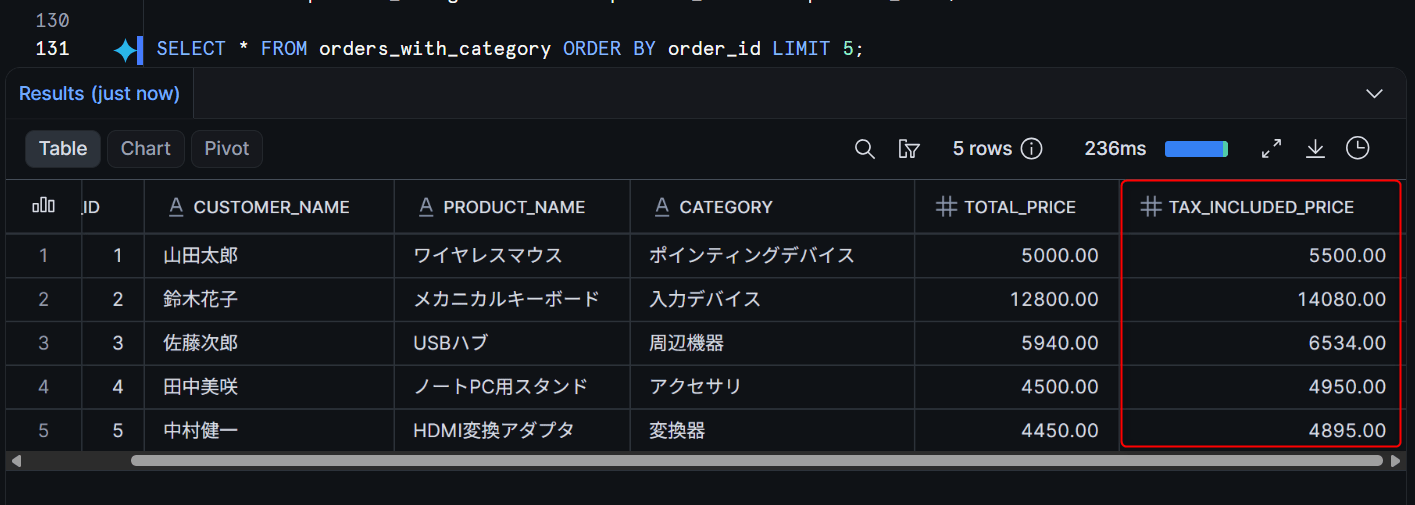Sort by the CATEGORY column header
The height and width of the screenshot is (505, 1415).
point(726,207)
